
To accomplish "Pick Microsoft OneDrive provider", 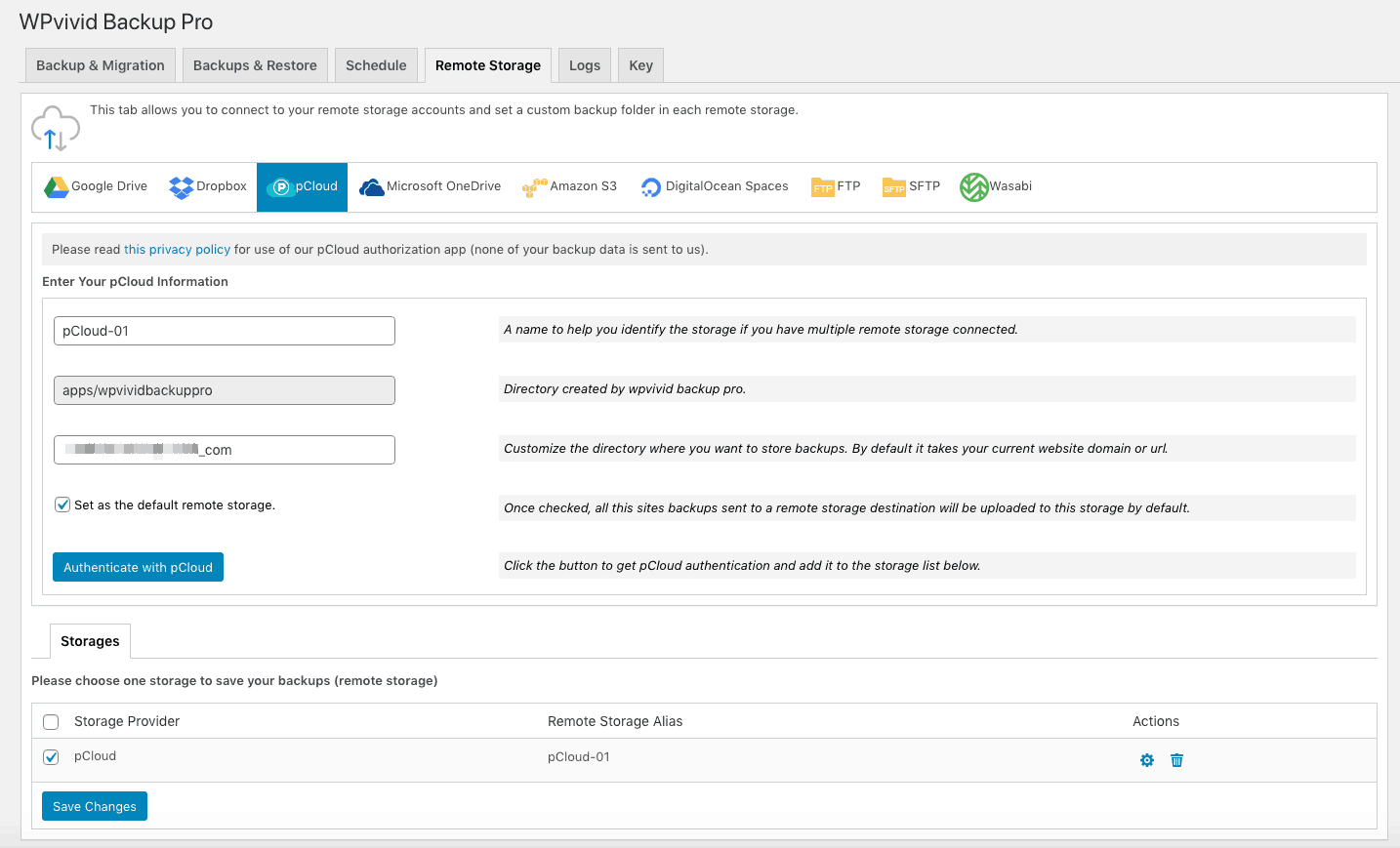I will coord(431,186).
